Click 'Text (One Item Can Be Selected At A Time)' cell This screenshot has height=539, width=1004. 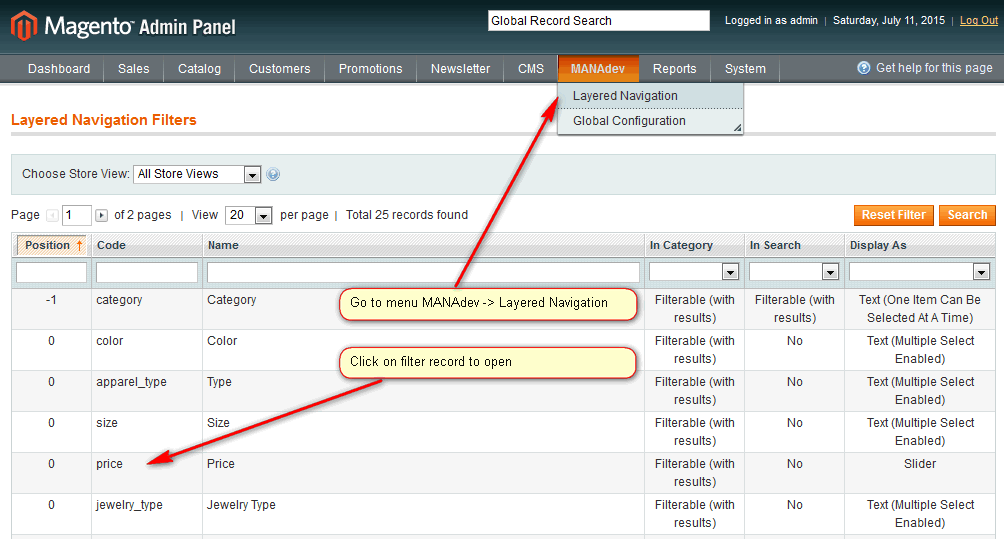pyautogui.click(x=919, y=309)
